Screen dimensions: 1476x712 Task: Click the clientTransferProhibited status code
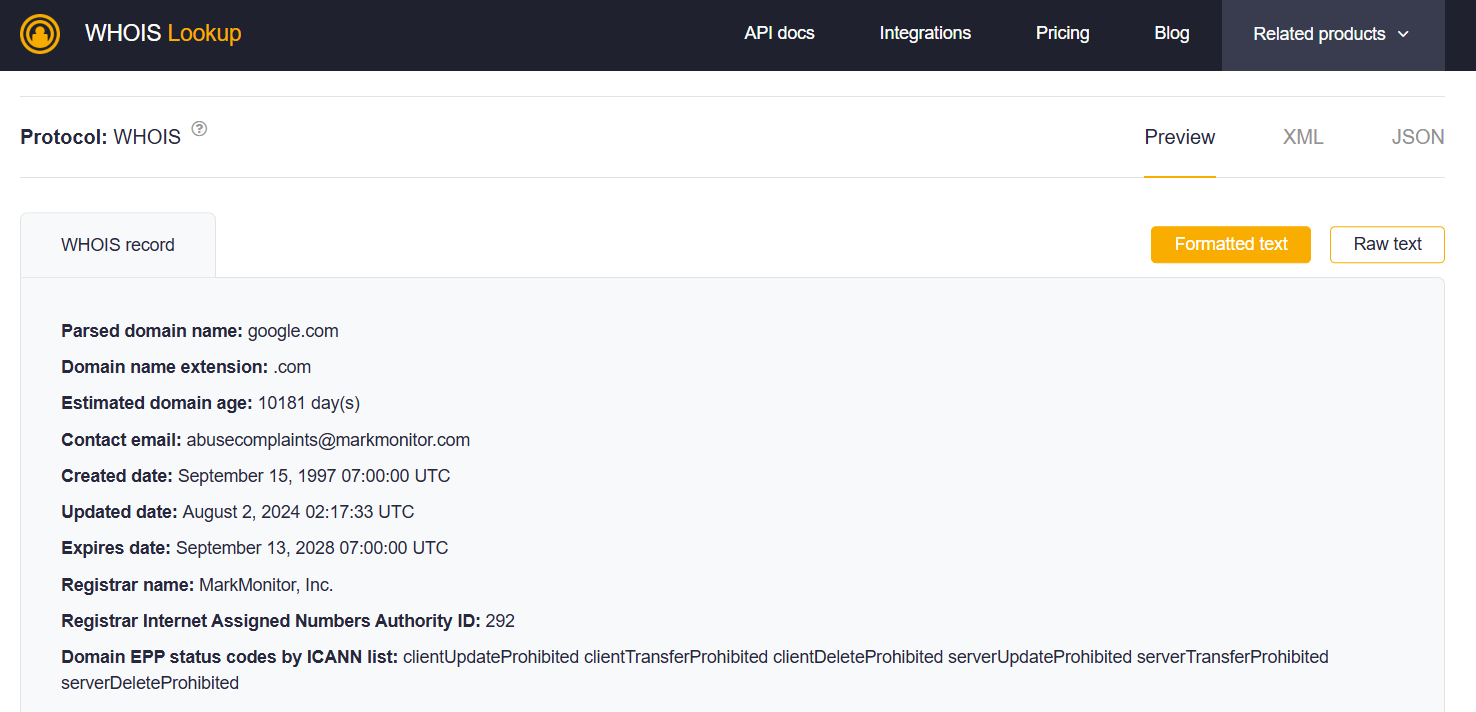[676, 657]
